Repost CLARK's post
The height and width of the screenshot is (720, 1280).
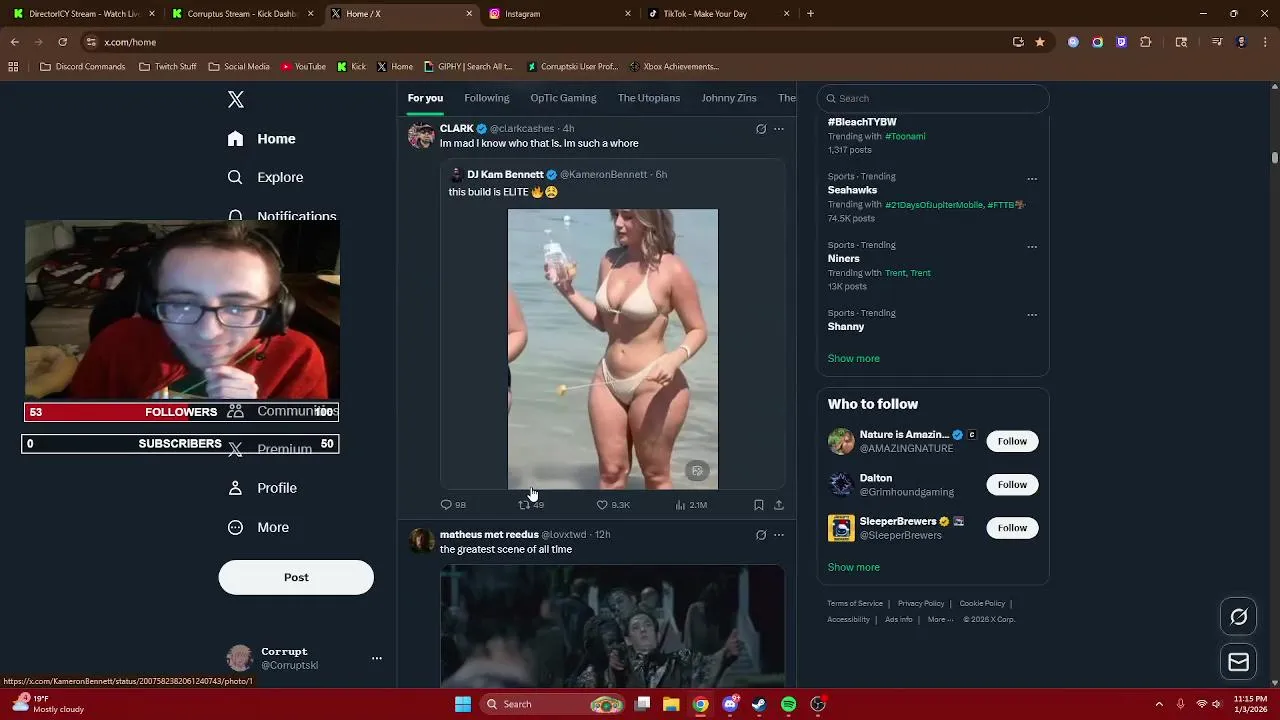(x=531, y=505)
